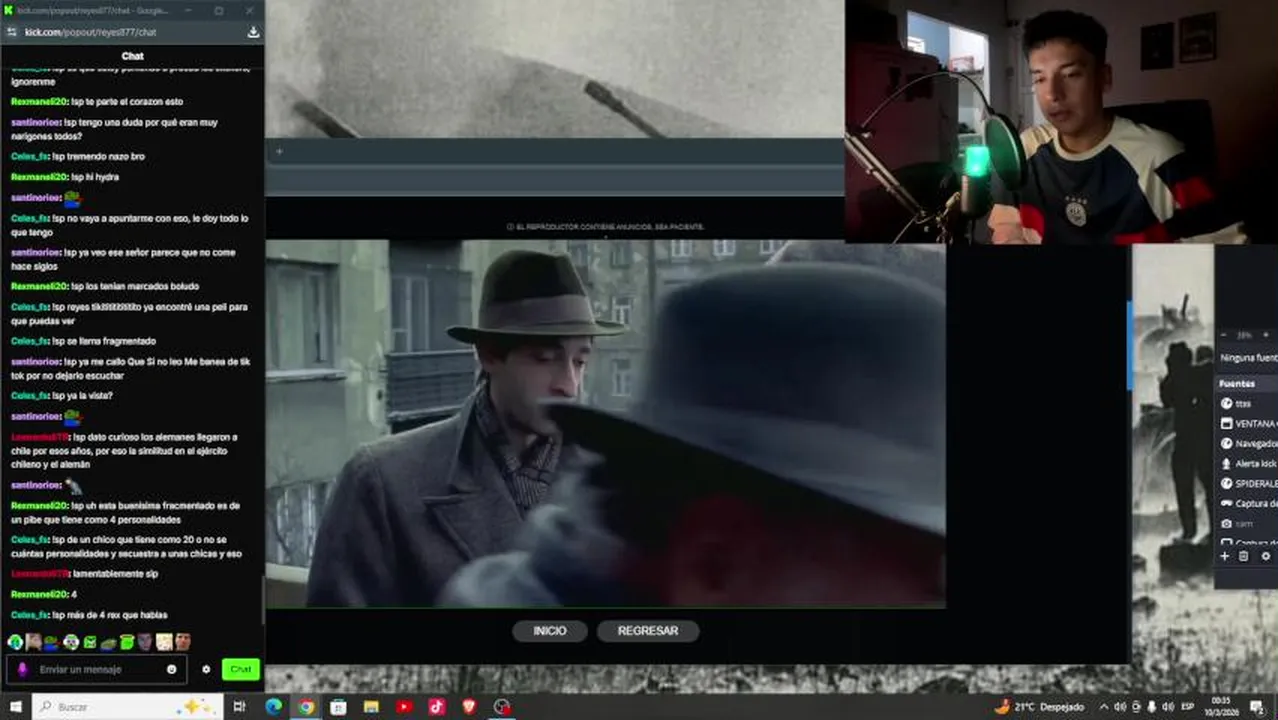
Task: Click the site info icon left of the URL
Action: pyautogui.click(x=12, y=32)
